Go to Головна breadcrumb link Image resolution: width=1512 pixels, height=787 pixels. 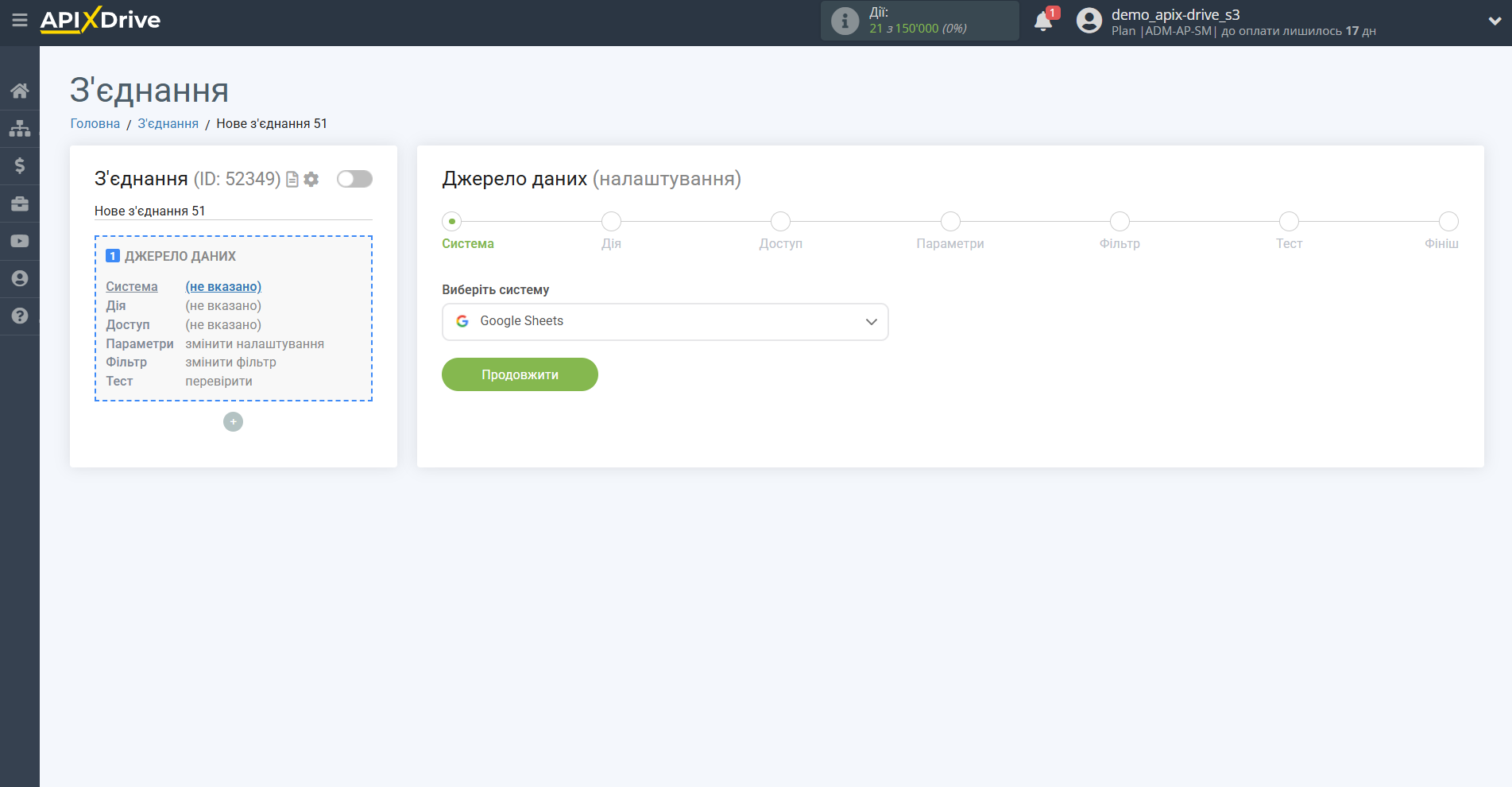(95, 123)
